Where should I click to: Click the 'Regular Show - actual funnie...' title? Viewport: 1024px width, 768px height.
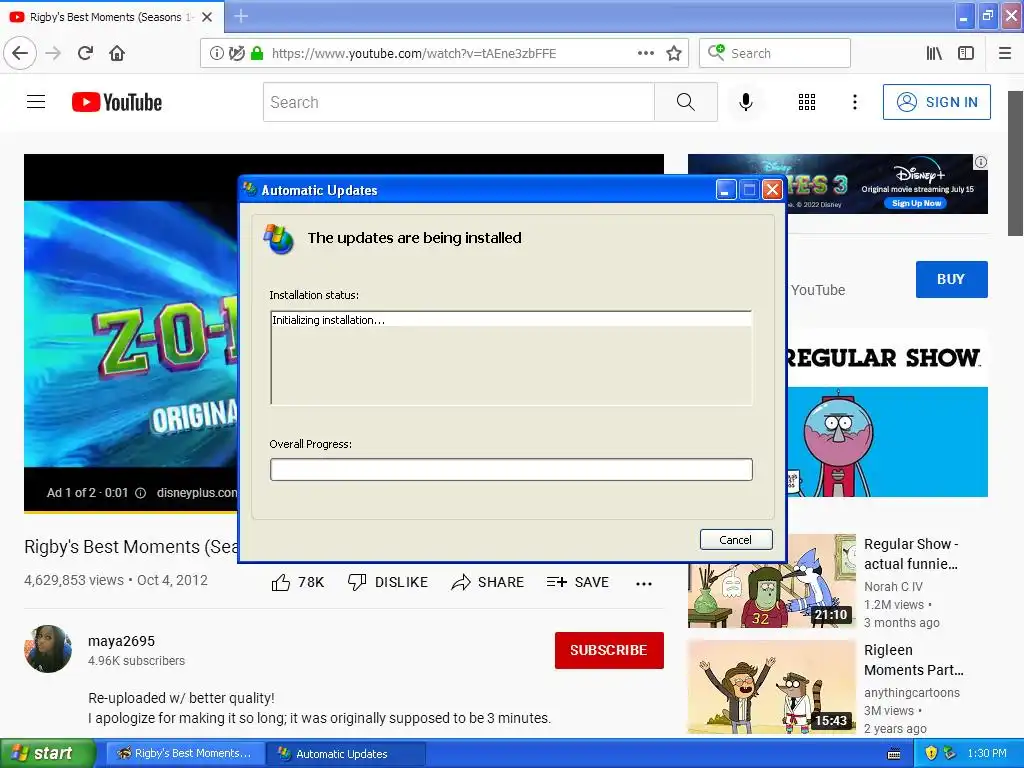[911, 554]
